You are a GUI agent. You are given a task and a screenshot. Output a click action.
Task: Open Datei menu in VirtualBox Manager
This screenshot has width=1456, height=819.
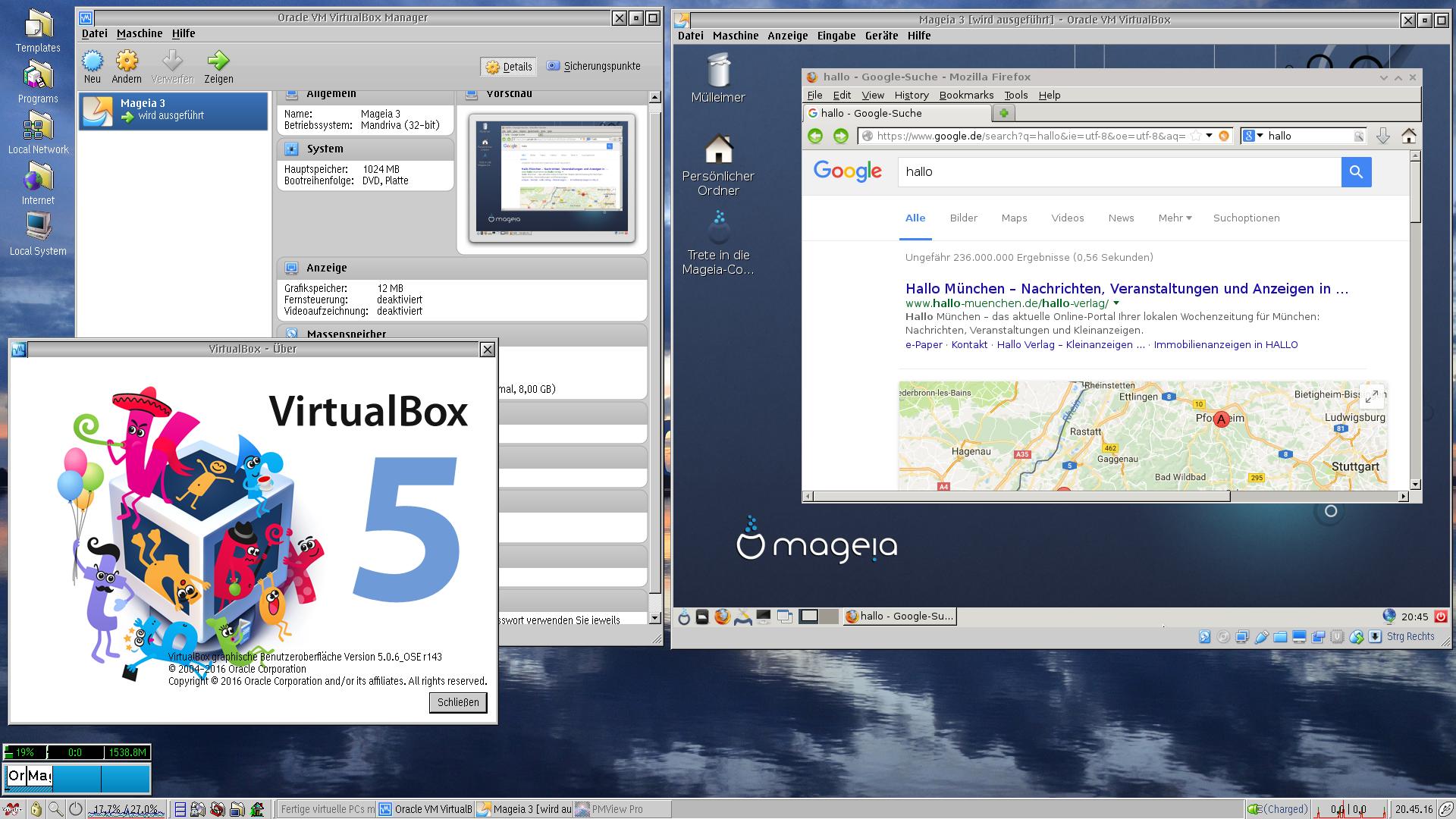point(94,33)
